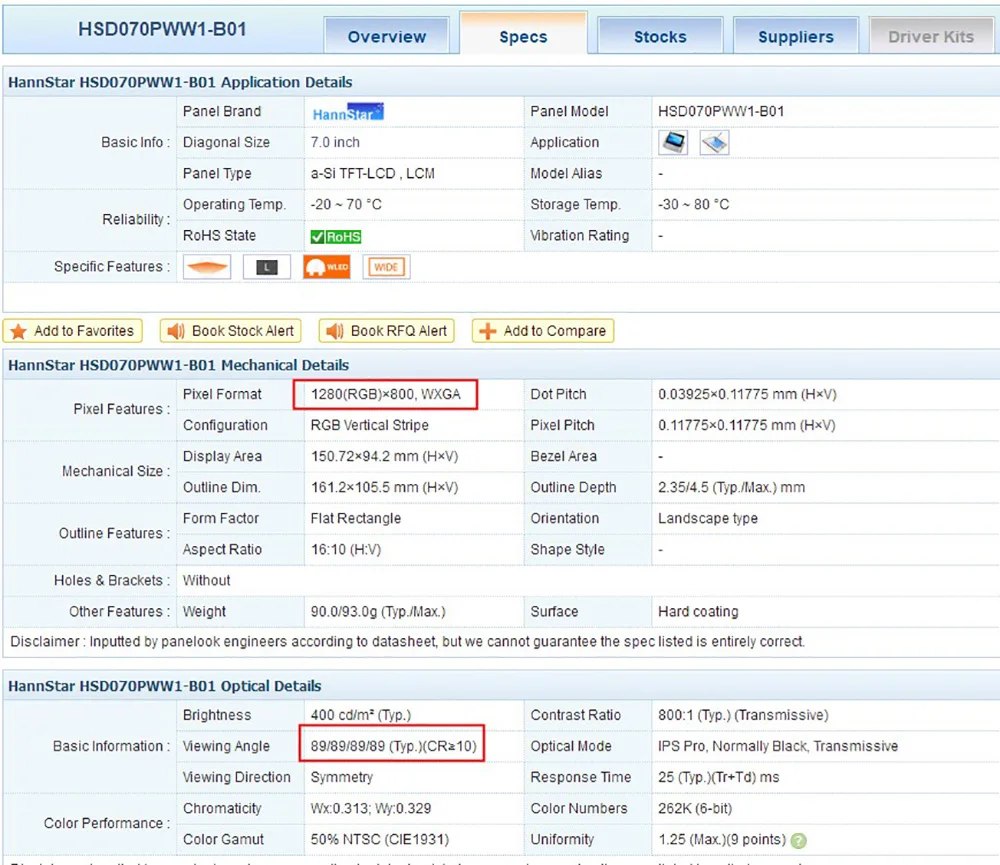This screenshot has width=1000, height=865.
Task: Click the uniformity '1.25 (Max.)(9 points)' value
Action: pyautogui.click(x=721, y=839)
